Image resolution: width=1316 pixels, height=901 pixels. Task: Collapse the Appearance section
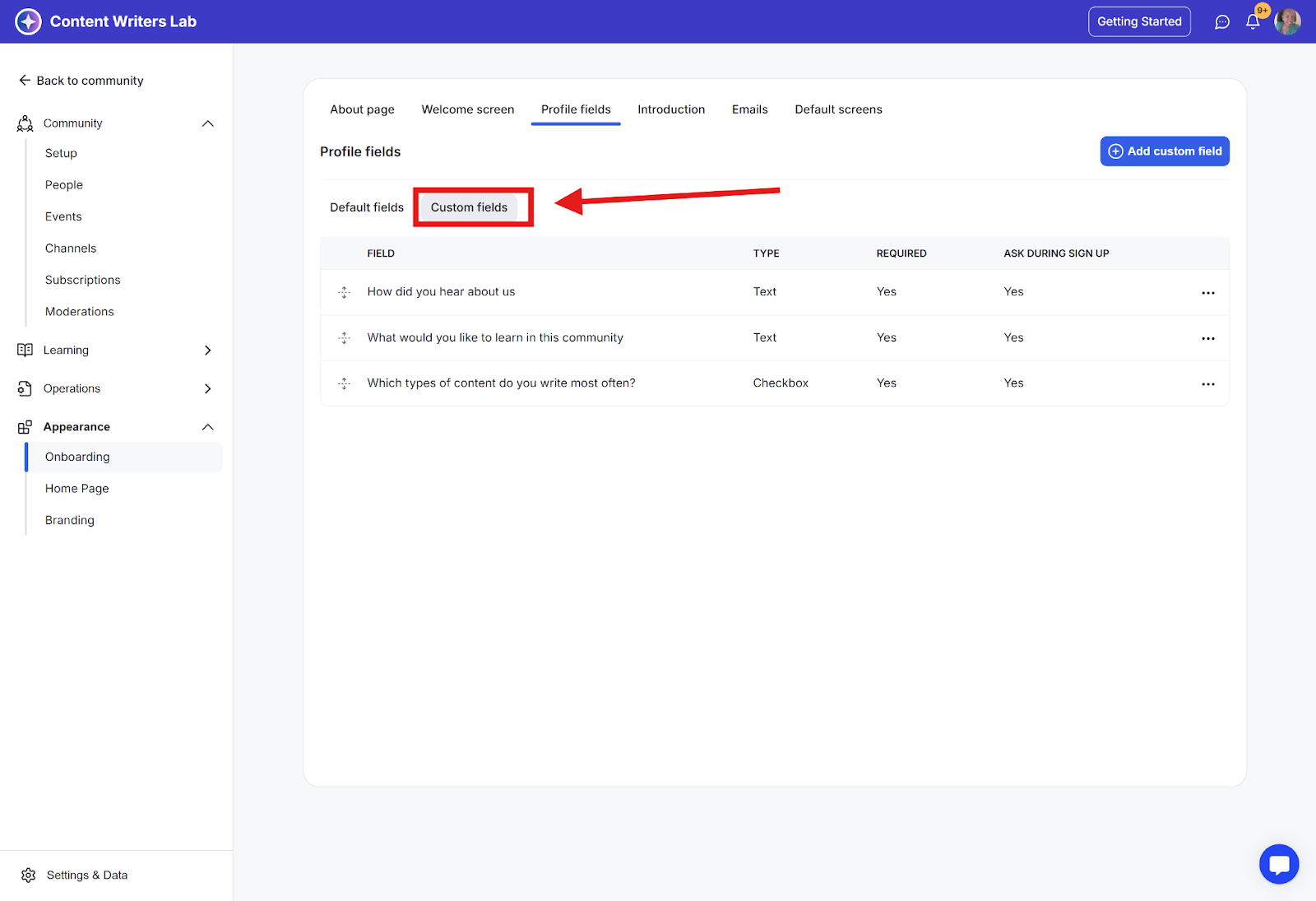(x=207, y=427)
